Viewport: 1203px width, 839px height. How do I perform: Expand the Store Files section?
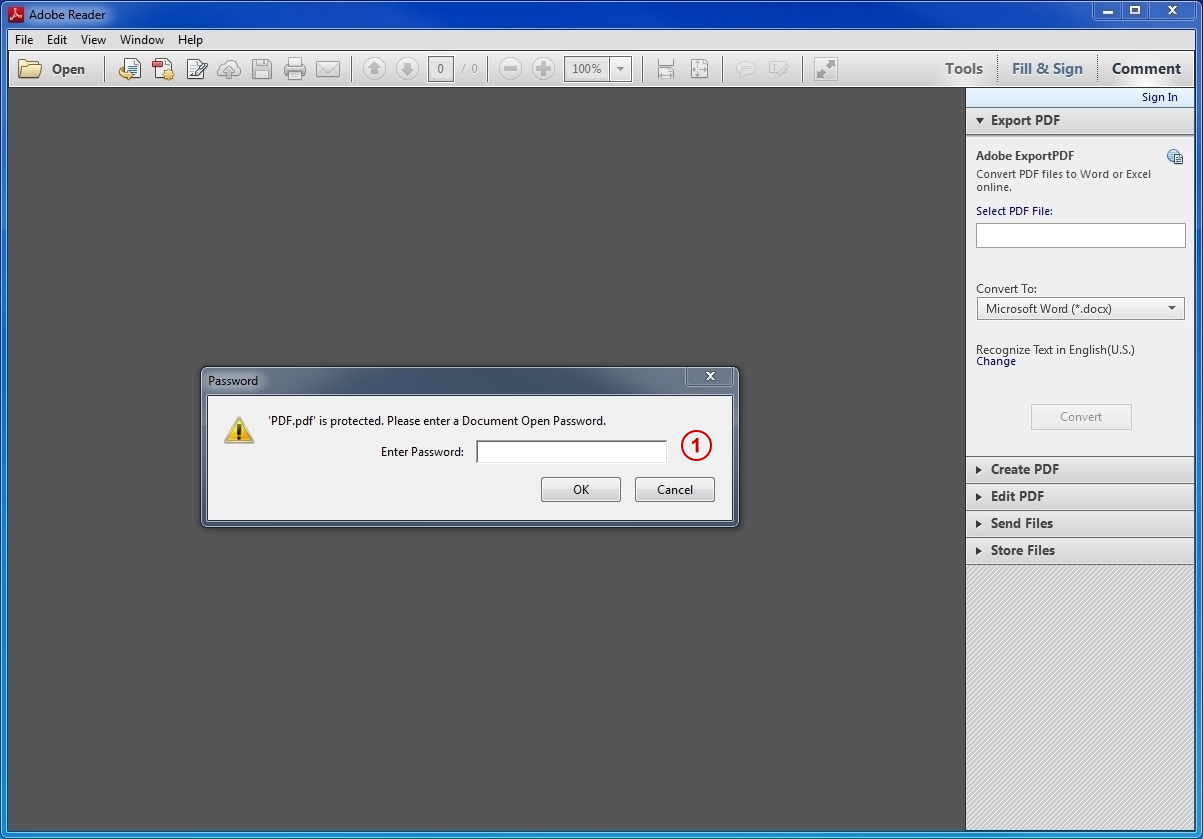coord(1080,550)
